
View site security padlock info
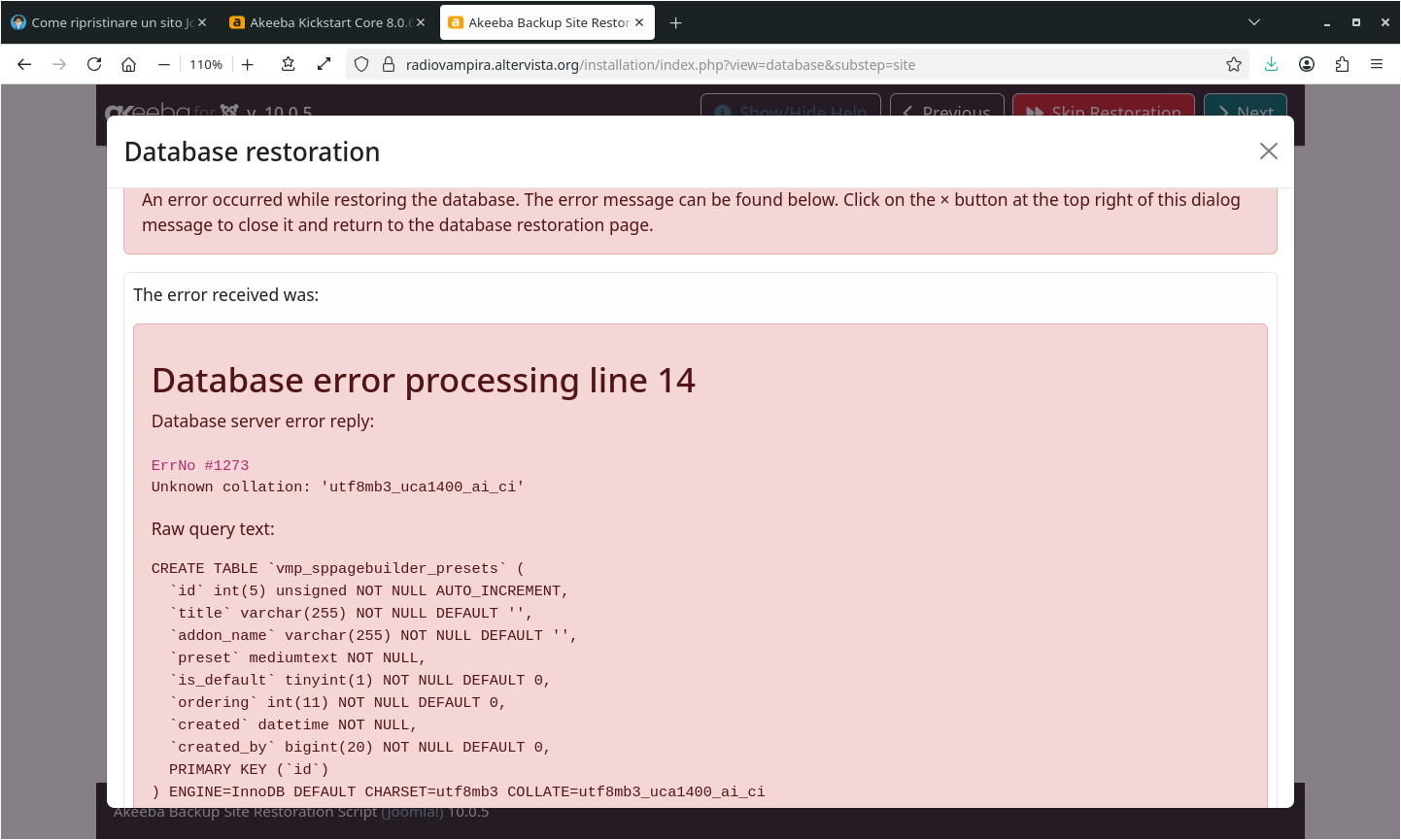point(389,64)
